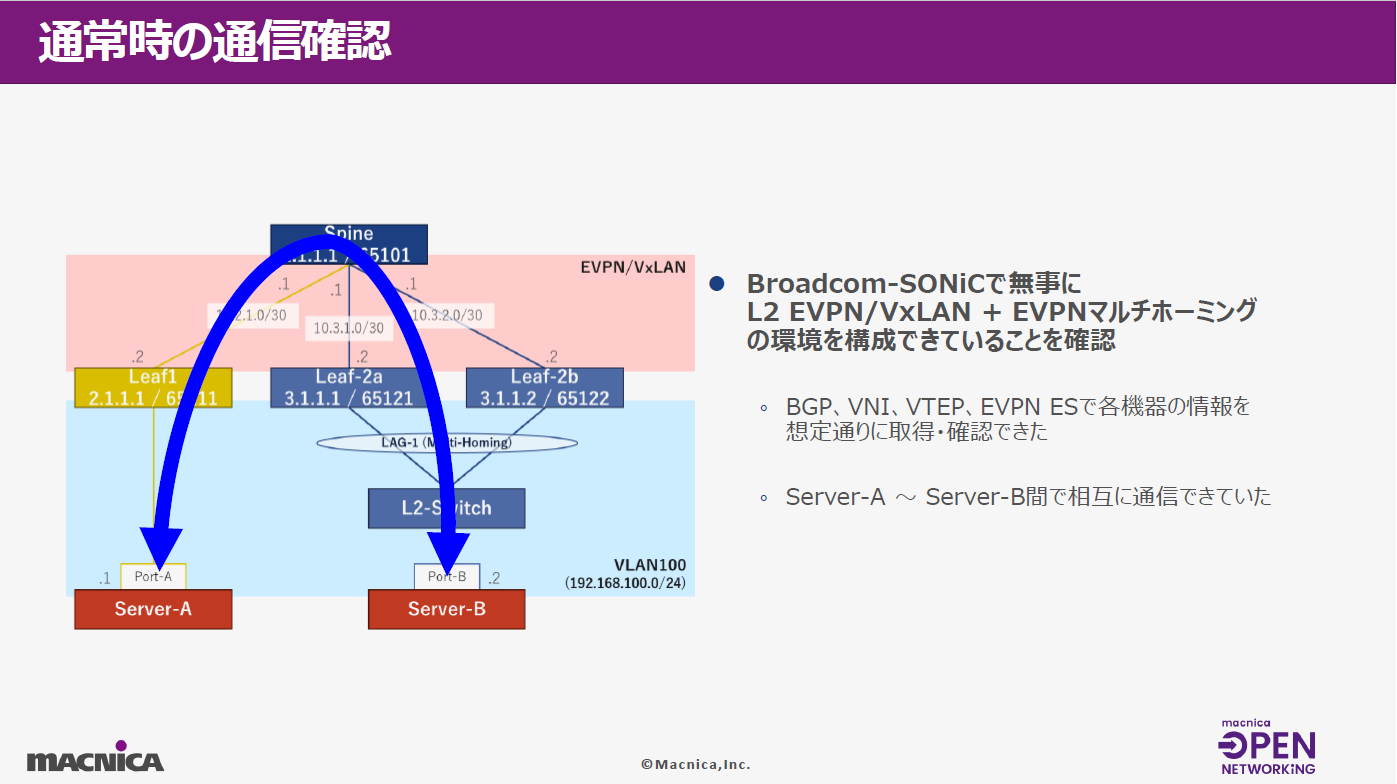
Task: Click the L2-Switch node box
Action: click(x=447, y=508)
